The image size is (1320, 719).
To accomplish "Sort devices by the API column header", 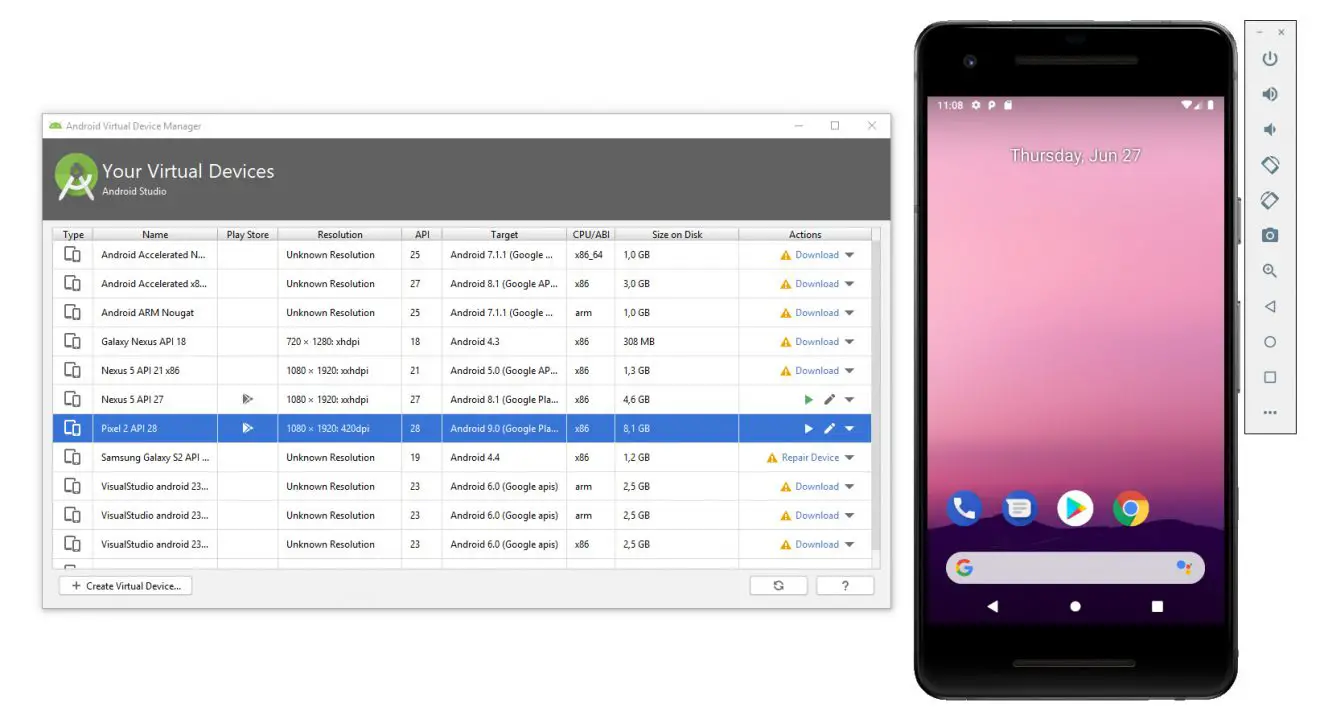I will 422,235.
